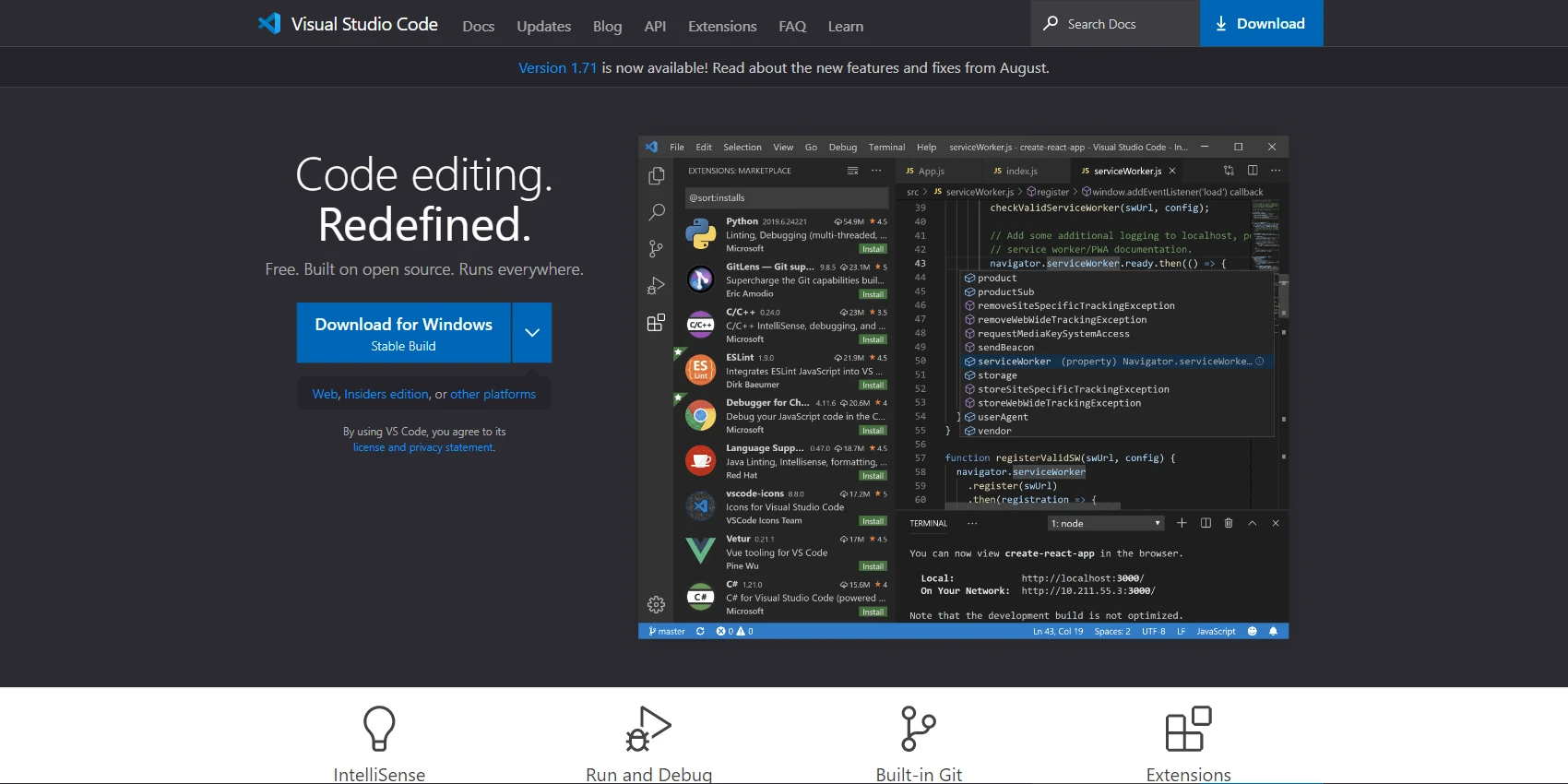Click the feedback smiley in status bar
This screenshot has width=1568, height=784.
1253,631
